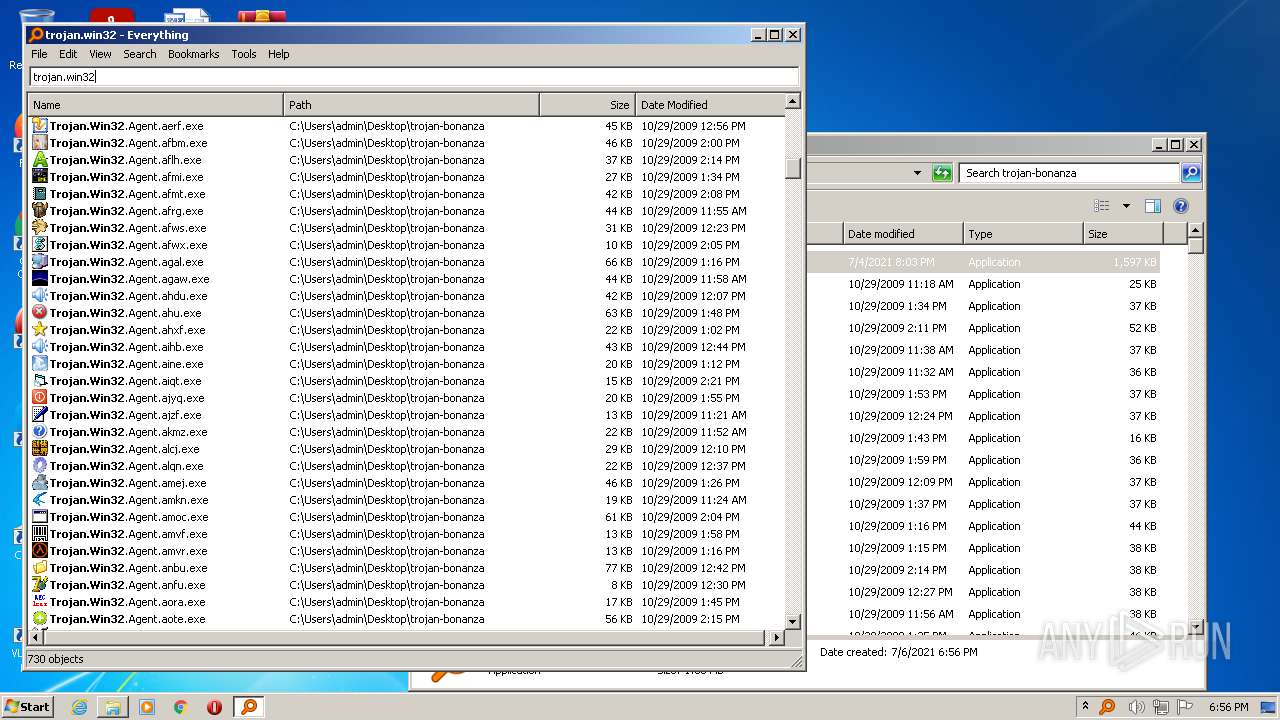
Task: Click the volume icon in system tray
Action: click(x=1136, y=707)
